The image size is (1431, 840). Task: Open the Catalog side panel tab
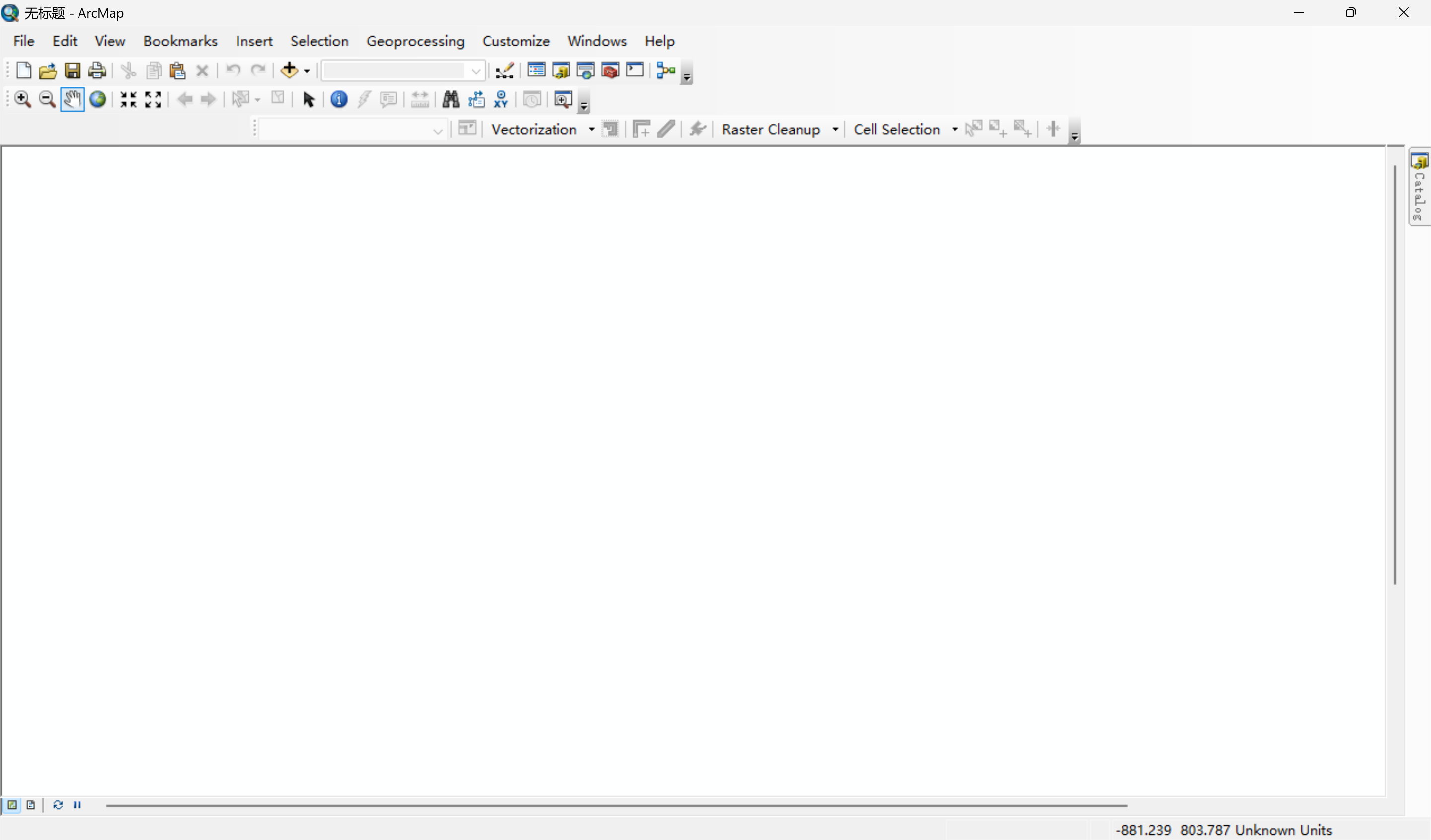click(x=1419, y=187)
